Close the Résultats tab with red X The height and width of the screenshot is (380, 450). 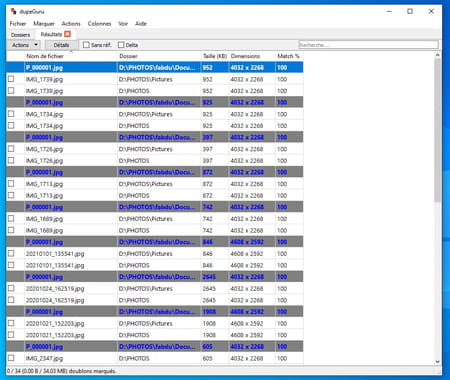(67, 34)
